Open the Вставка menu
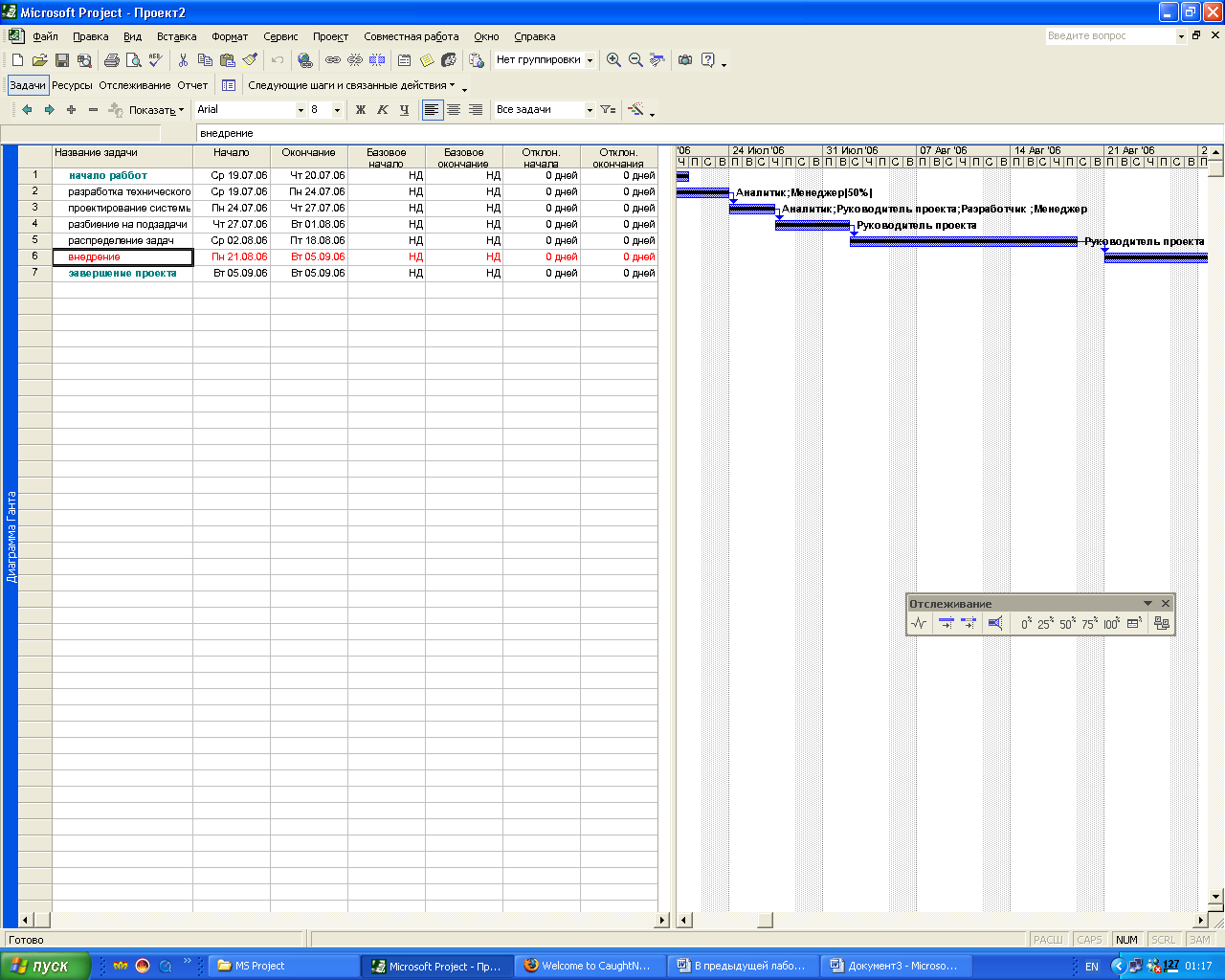Viewport: 1225px width, 980px height. click(x=177, y=36)
